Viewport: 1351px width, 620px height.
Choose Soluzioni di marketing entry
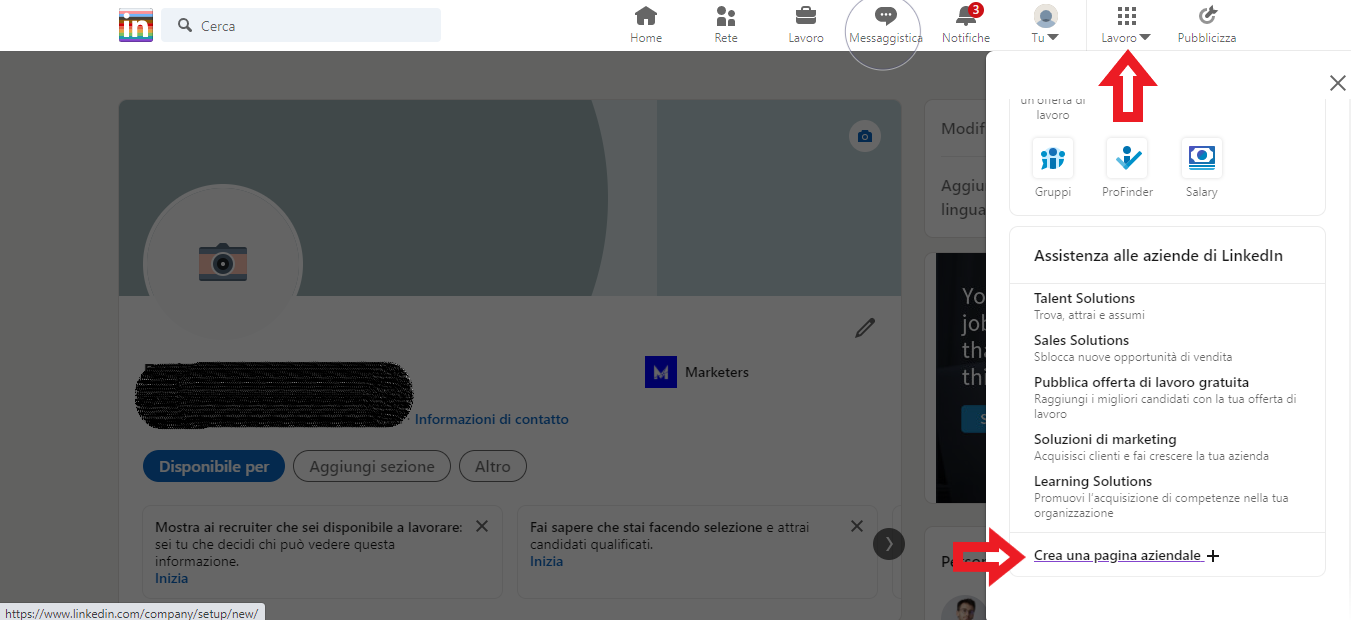click(1101, 439)
